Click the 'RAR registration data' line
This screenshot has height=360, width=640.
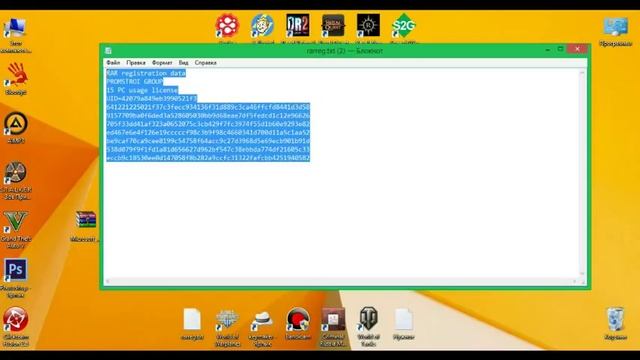click(x=146, y=73)
